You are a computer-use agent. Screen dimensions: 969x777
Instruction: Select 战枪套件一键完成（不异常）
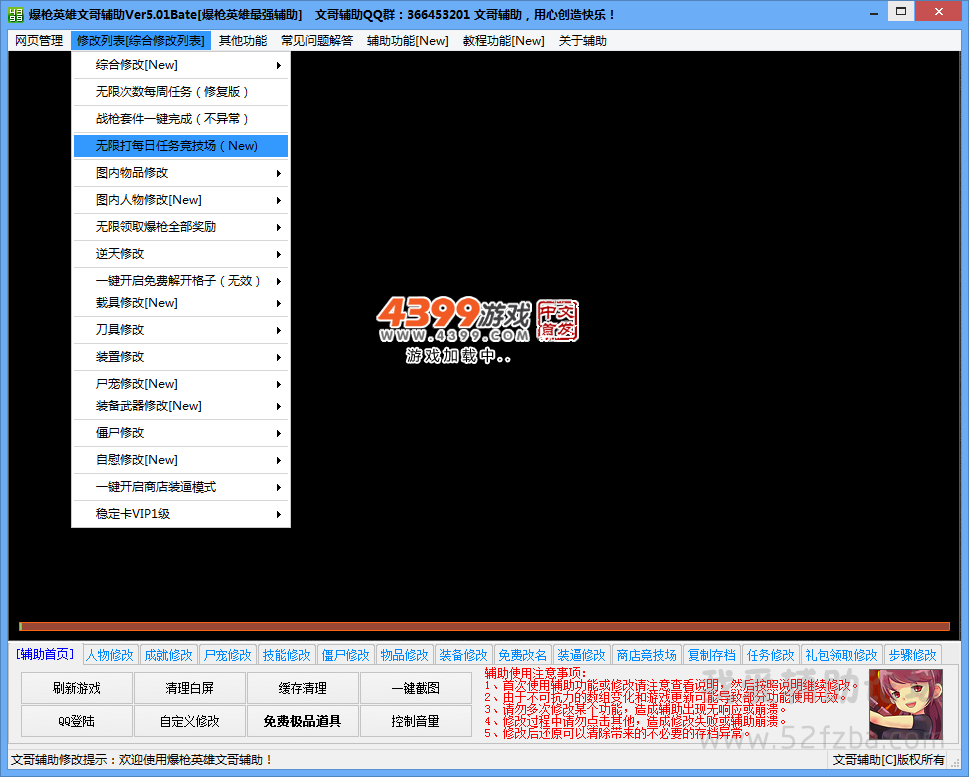tap(181, 119)
